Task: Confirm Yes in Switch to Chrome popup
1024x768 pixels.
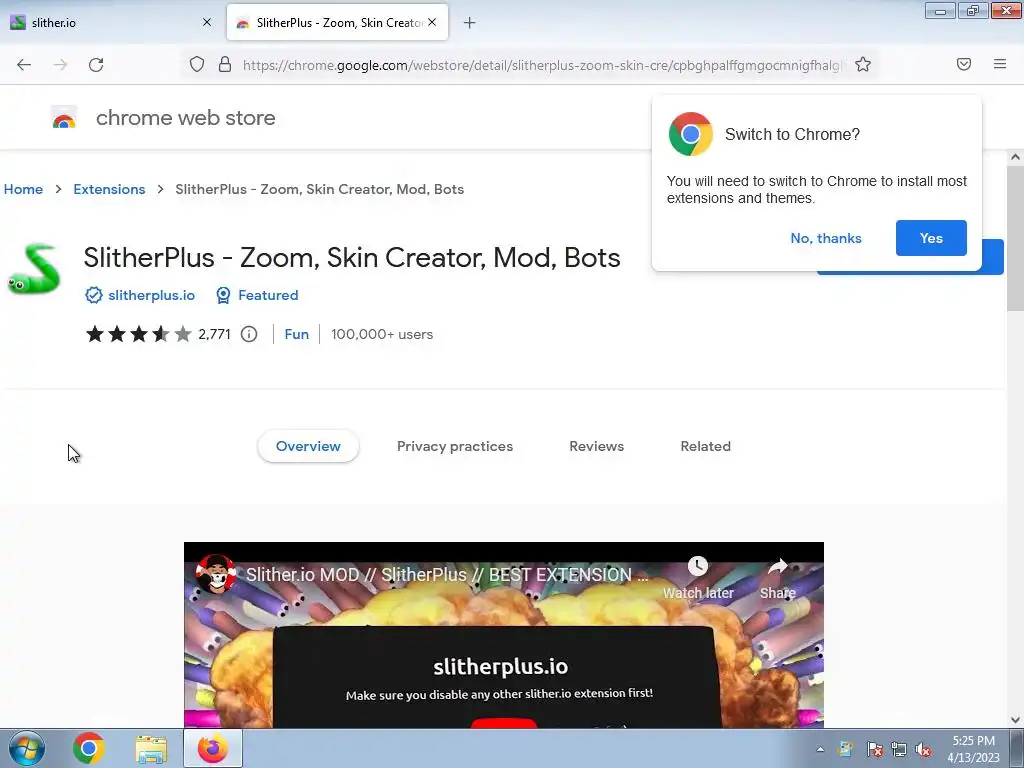Action: click(931, 238)
